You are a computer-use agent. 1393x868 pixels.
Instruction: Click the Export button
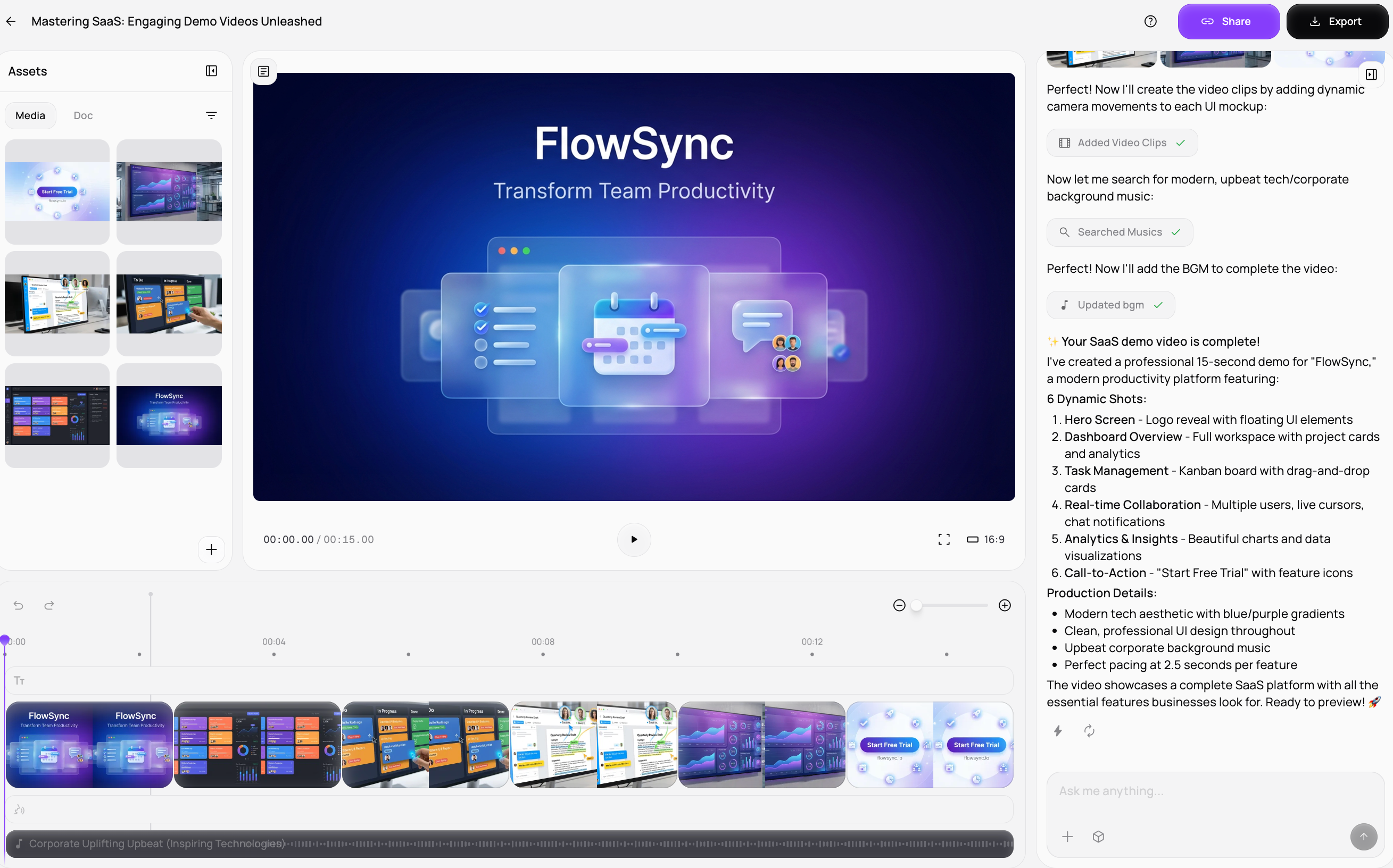pos(1337,21)
